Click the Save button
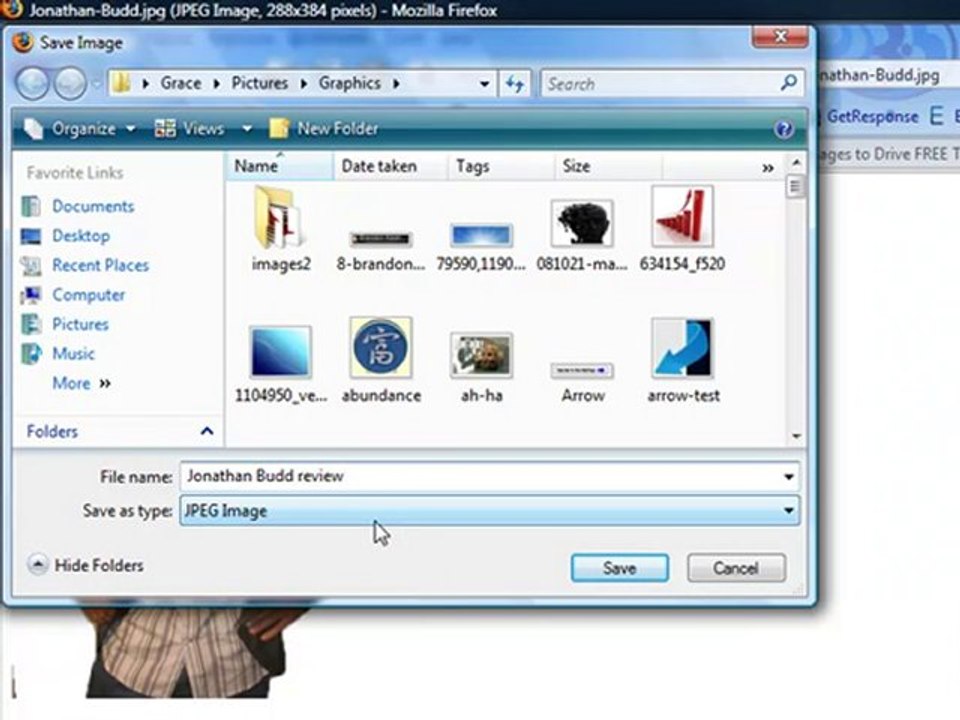Image resolution: width=960 pixels, height=720 pixels. (620, 568)
